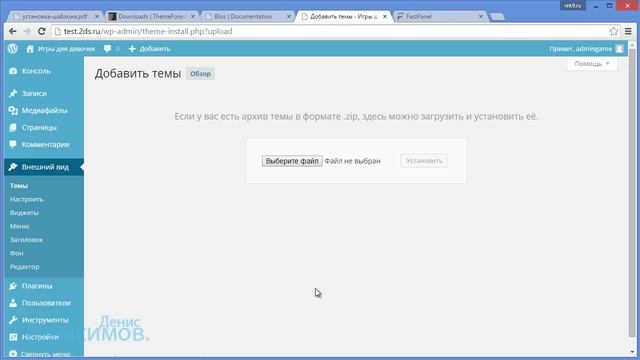Click the Файл не выбран text
This screenshot has height=360, width=640.
pyautogui.click(x=352, y=161)
